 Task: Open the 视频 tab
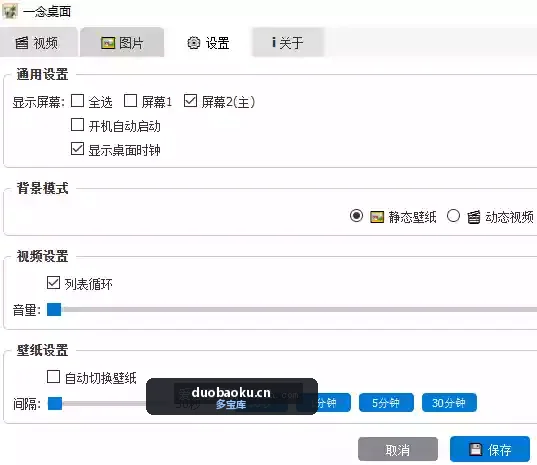point(38,42)
